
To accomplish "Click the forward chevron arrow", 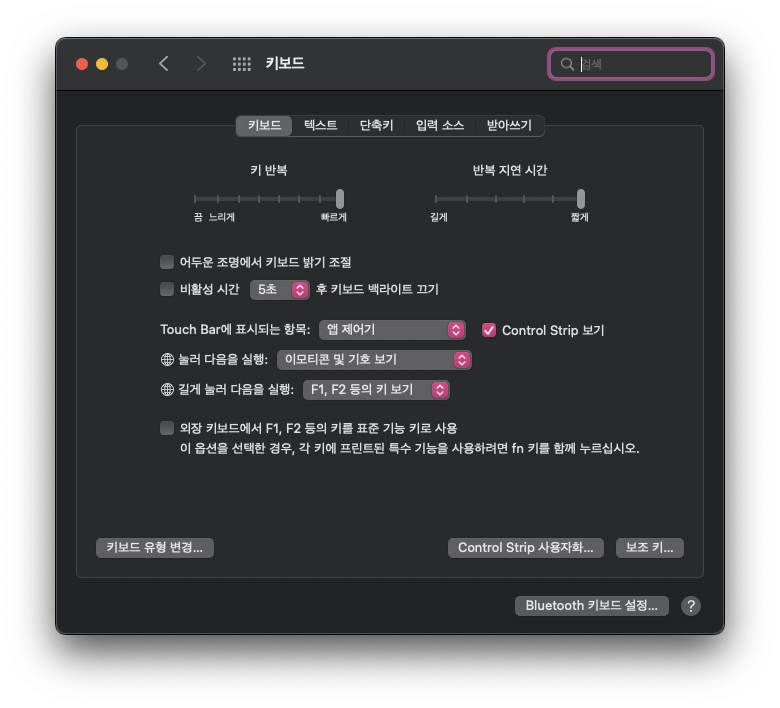I will (x=200, y=64).
